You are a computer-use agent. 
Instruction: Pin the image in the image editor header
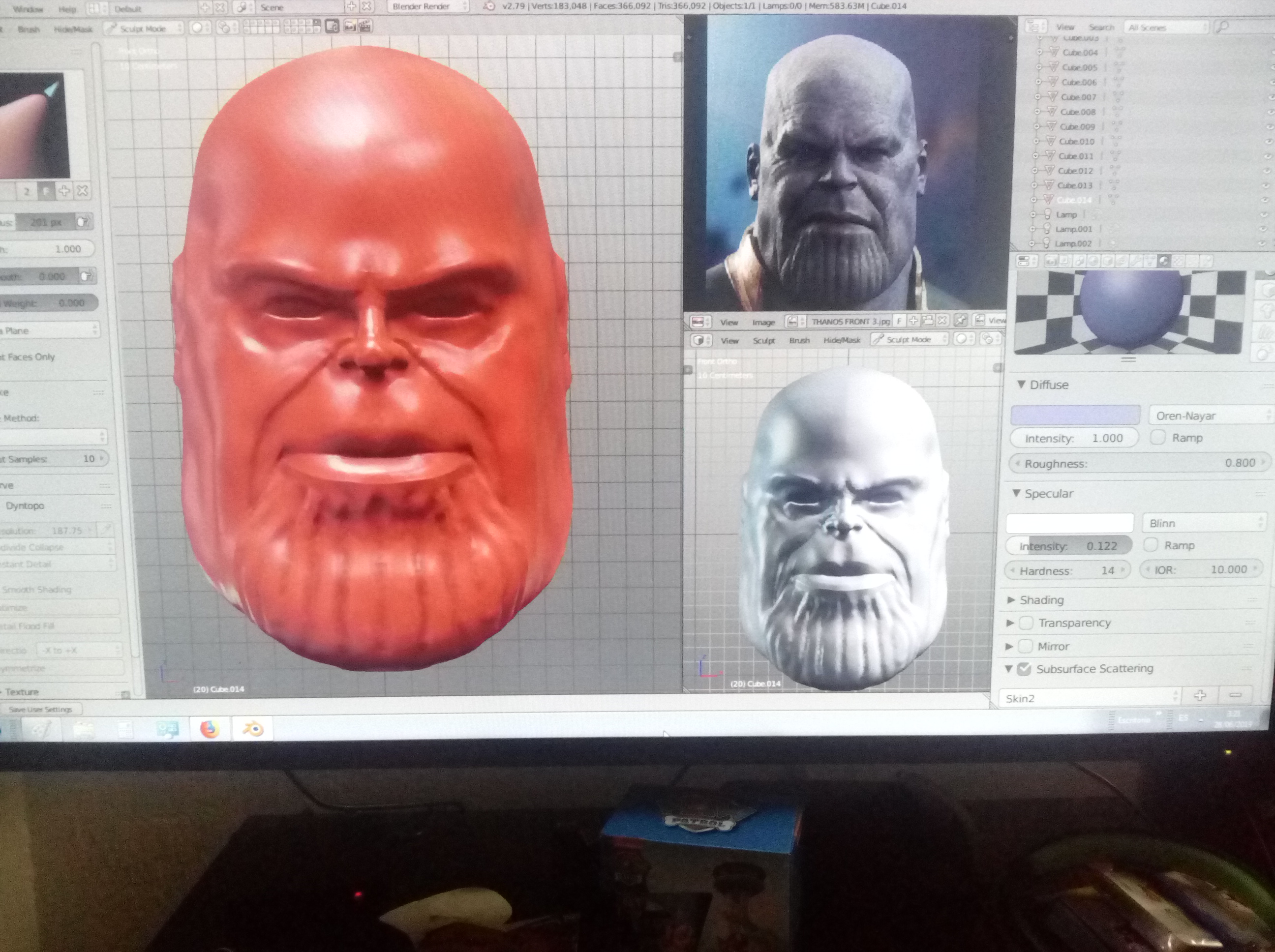click(961, 321)
